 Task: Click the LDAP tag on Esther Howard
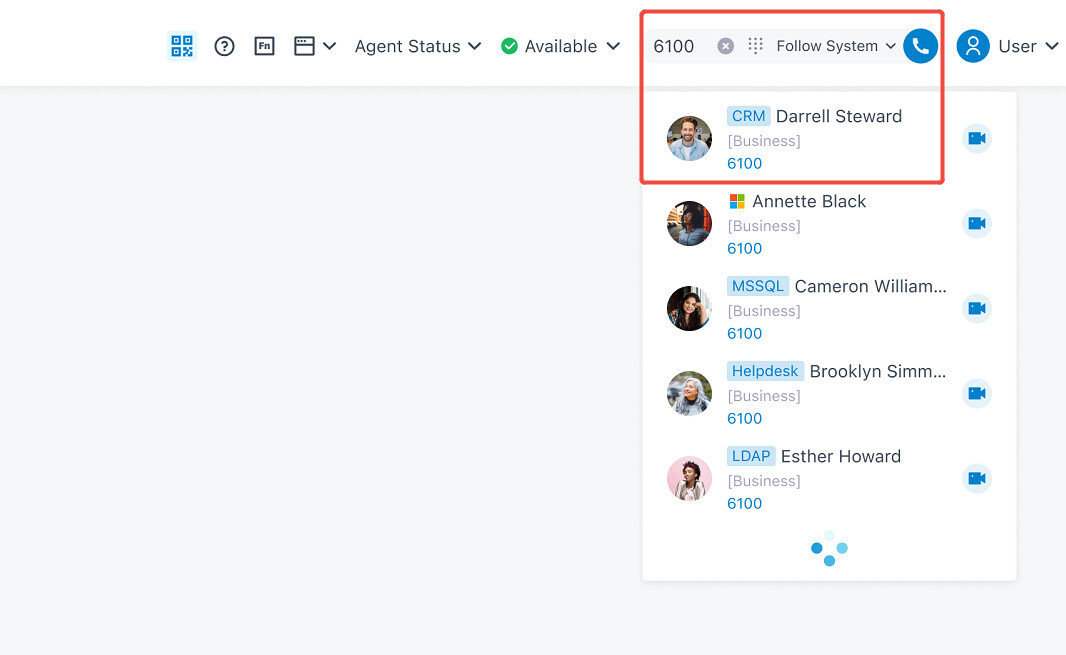point(751,456)
